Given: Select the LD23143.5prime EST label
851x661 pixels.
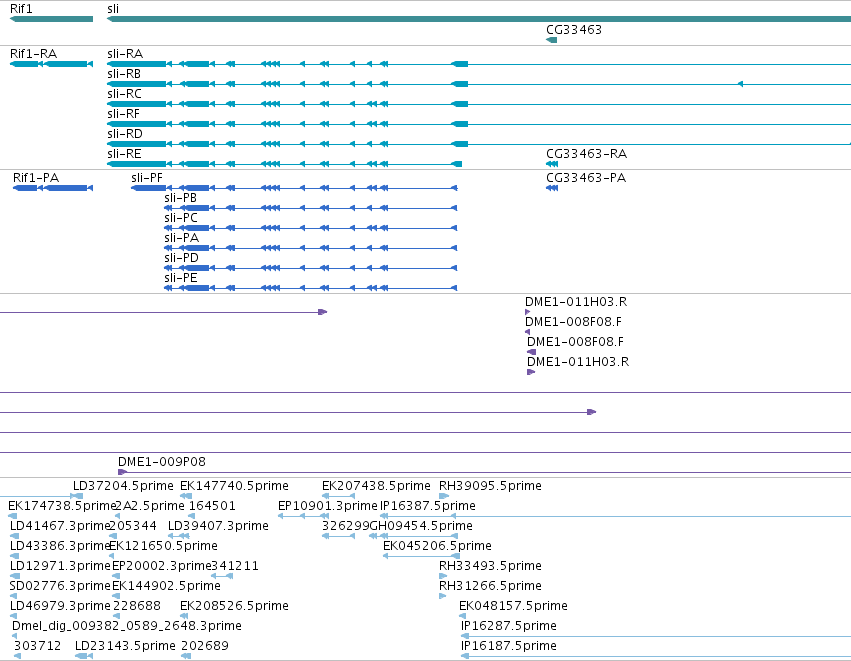Looking at the screenshot, I should pyautogui.click(x=125, y=646).
